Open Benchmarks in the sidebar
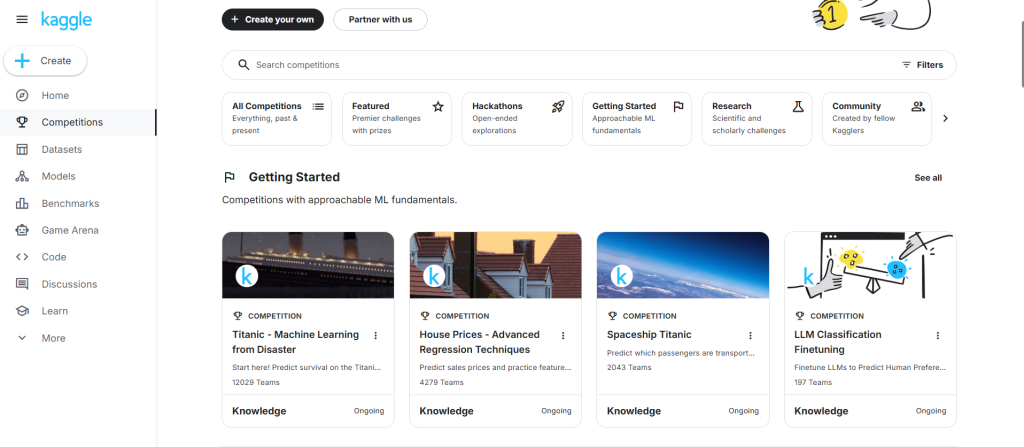This screenshot has width=1024, height=447. pos(70,203)
